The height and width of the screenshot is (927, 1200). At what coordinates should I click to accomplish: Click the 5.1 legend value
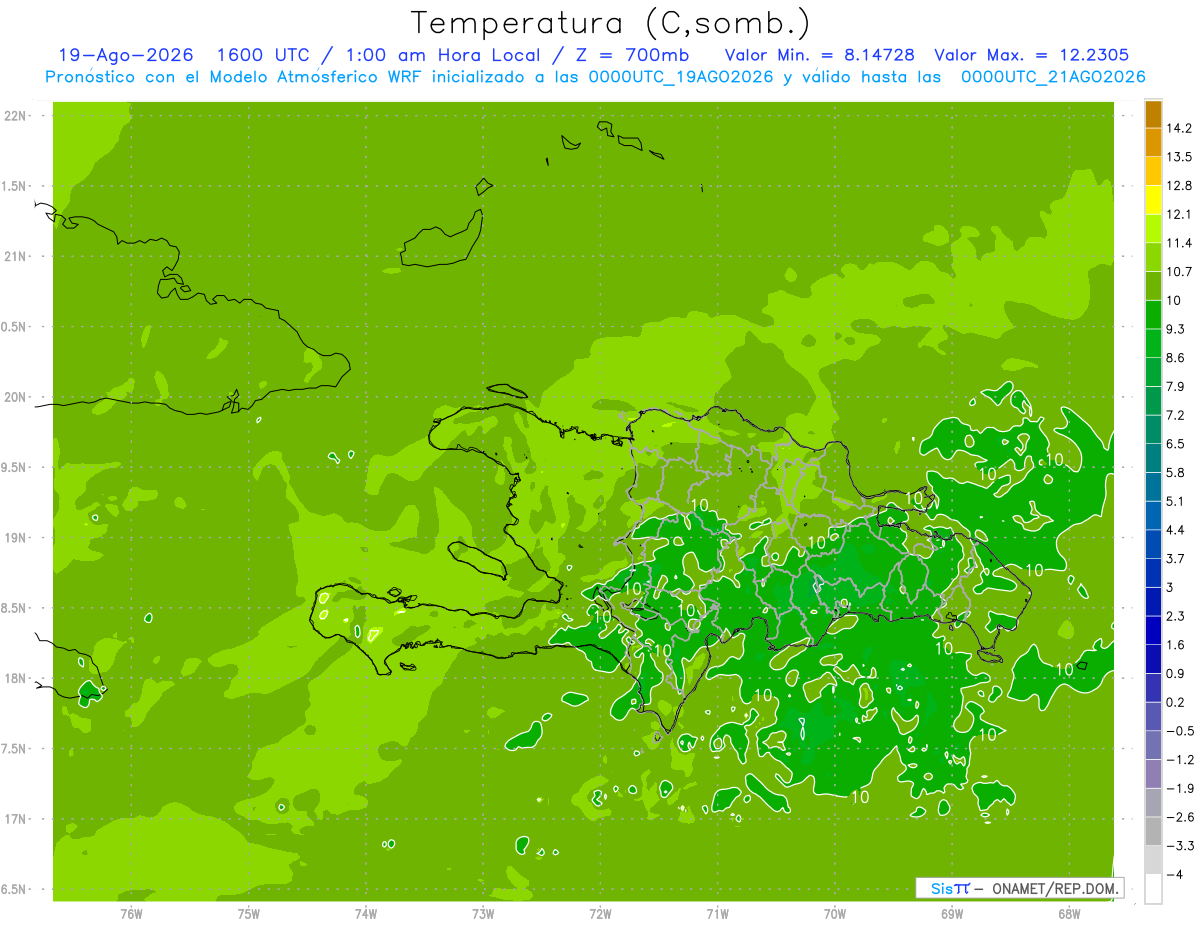click(x=1176, y=501)
